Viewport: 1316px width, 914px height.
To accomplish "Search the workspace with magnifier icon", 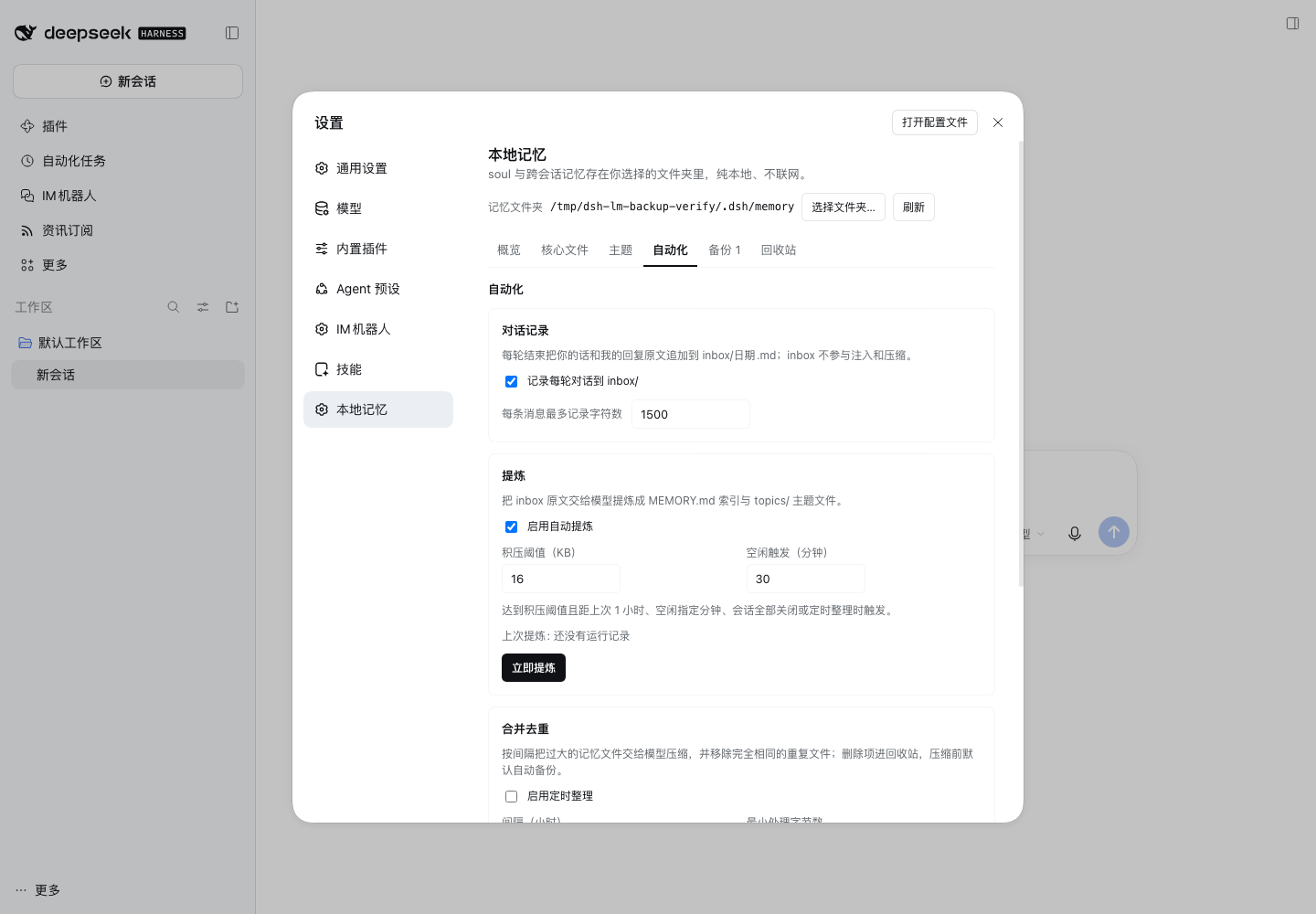I will pyautogui.click(x=174, y=307).
